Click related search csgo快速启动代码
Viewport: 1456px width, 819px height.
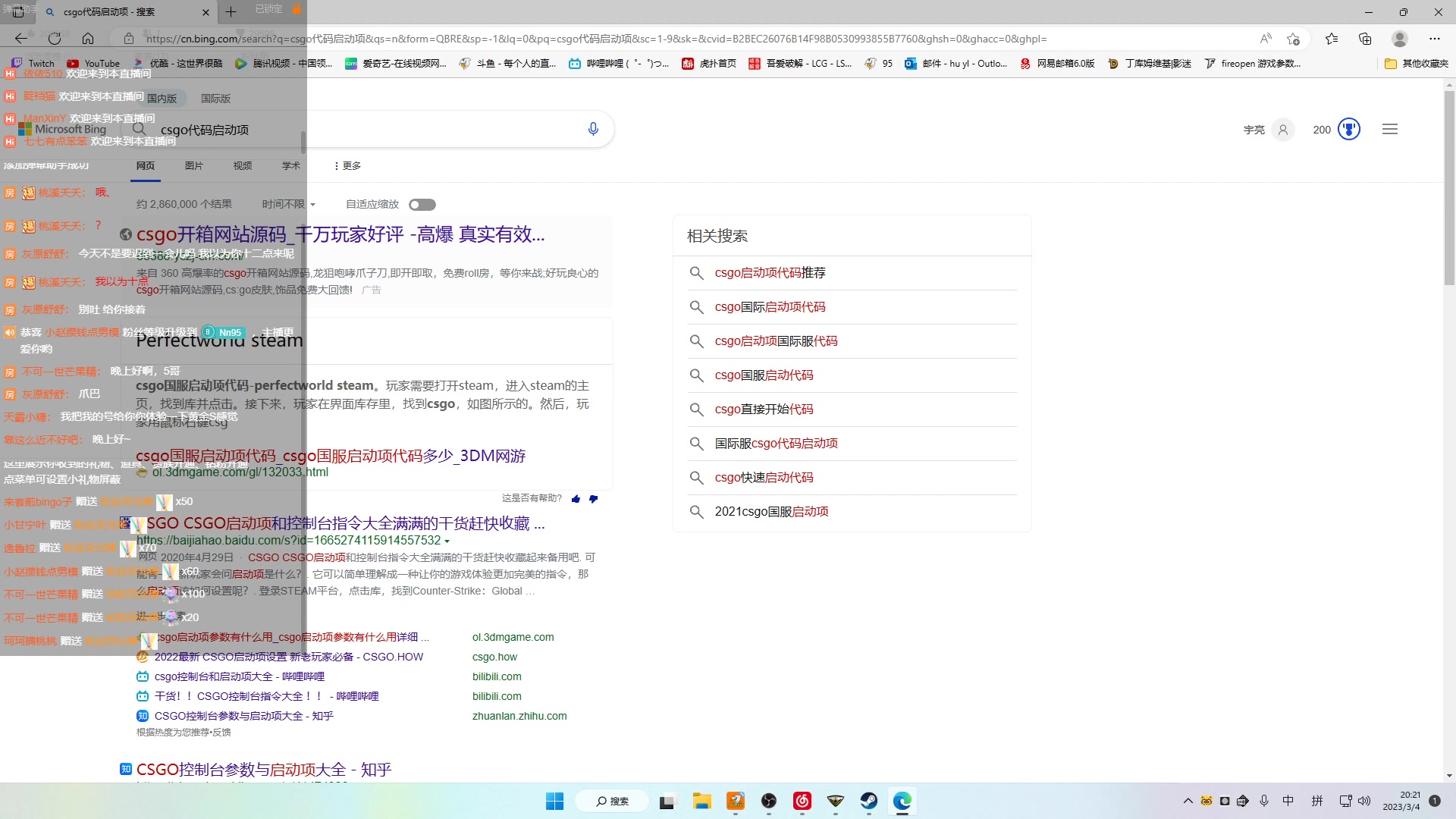pos(764,478)
